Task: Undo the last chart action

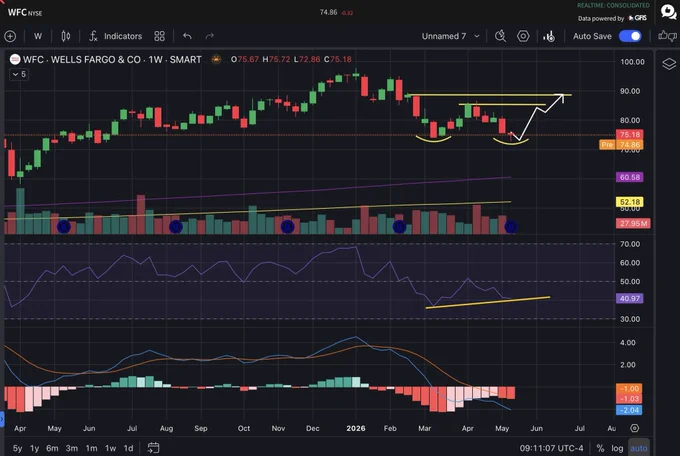Action: (x=187, y=36)
